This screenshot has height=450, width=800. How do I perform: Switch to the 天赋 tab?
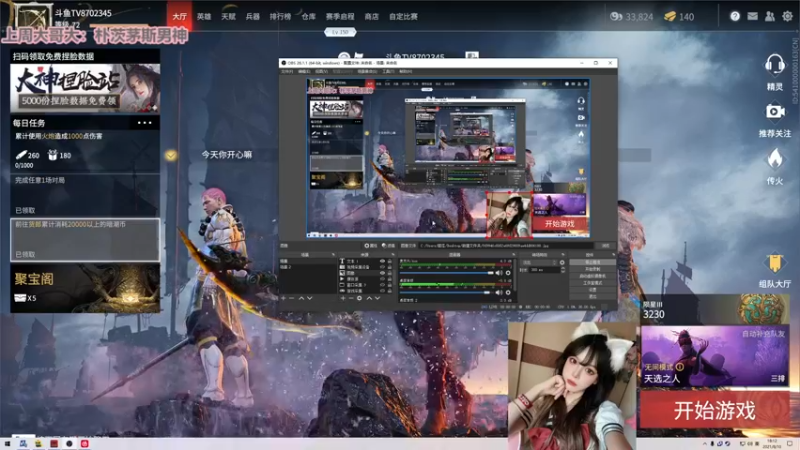(x=229, y=16)
